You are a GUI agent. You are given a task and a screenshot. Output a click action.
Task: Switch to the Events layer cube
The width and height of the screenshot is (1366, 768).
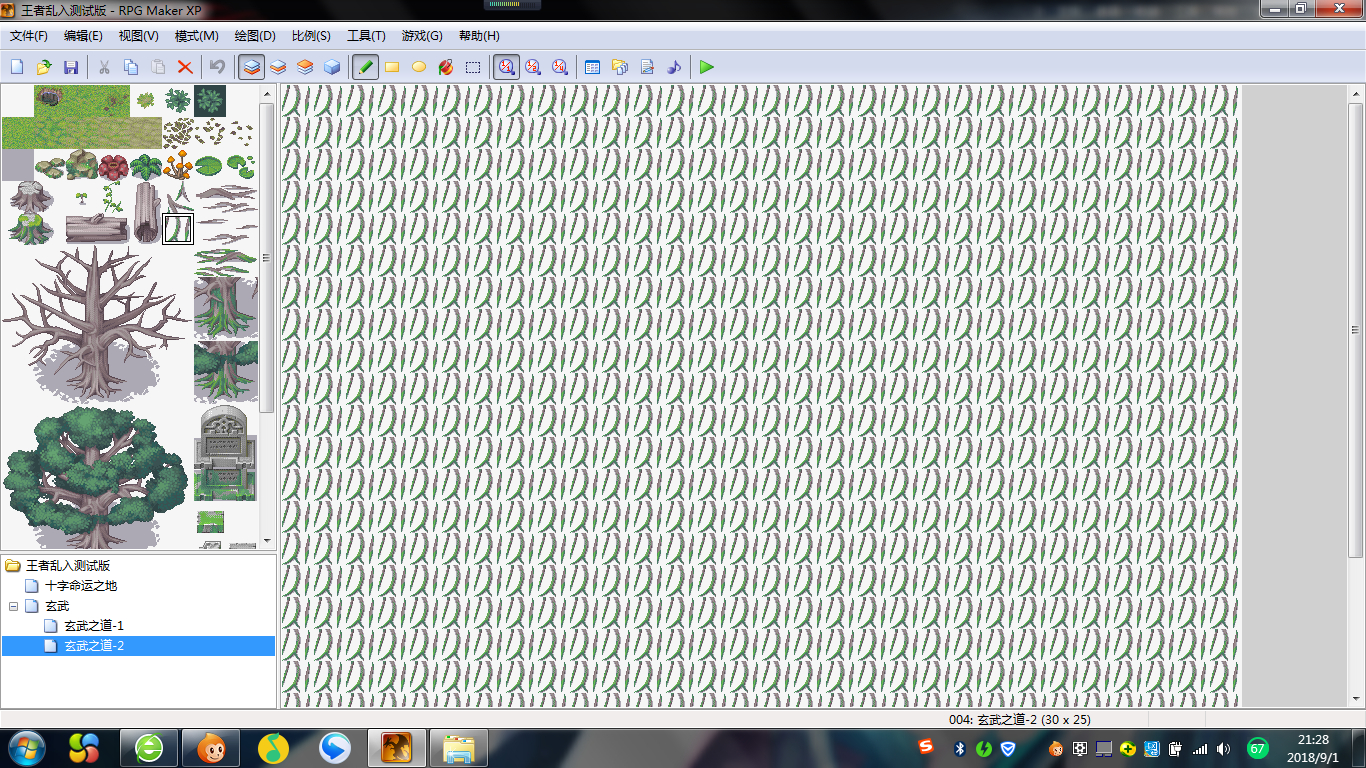point(332,67)
